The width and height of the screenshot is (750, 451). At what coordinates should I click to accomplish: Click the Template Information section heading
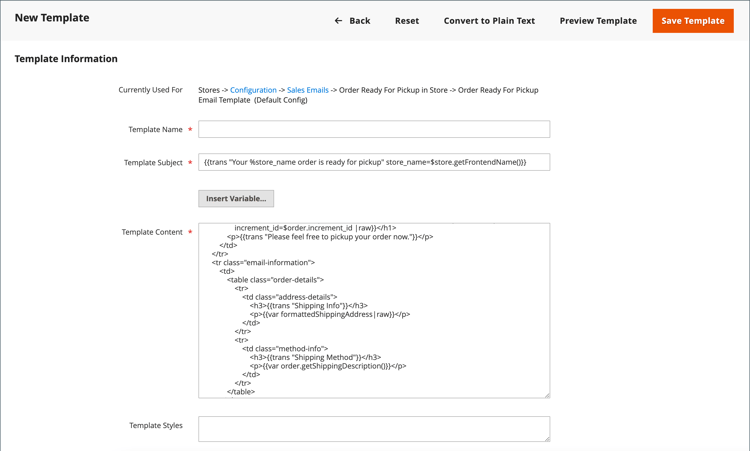coord(66,59)
